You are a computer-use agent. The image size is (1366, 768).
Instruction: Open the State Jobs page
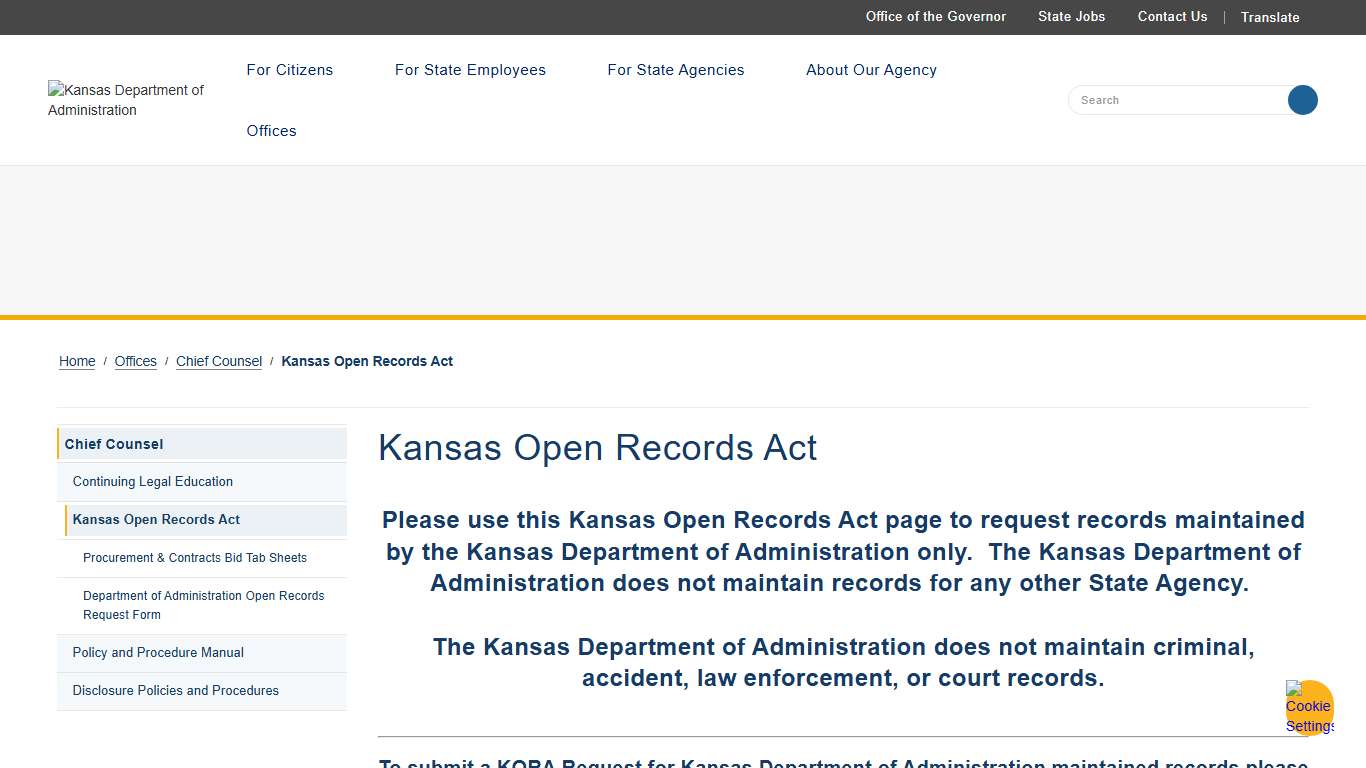(1071, 17)
